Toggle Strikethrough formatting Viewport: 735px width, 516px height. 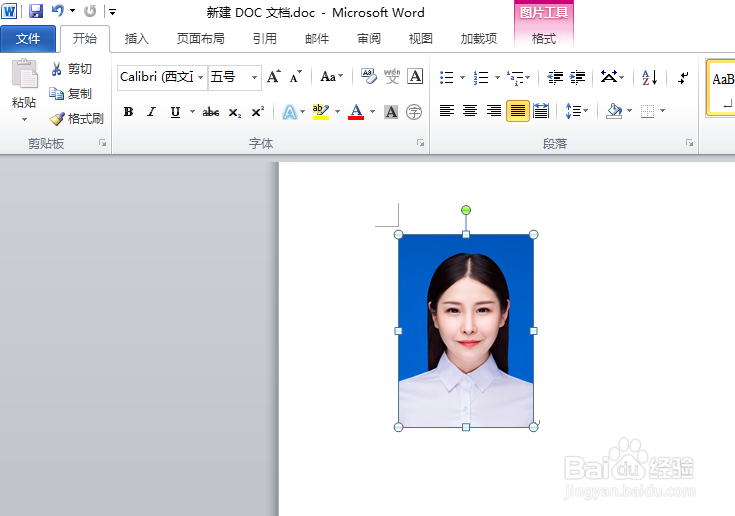coord(211,112)
